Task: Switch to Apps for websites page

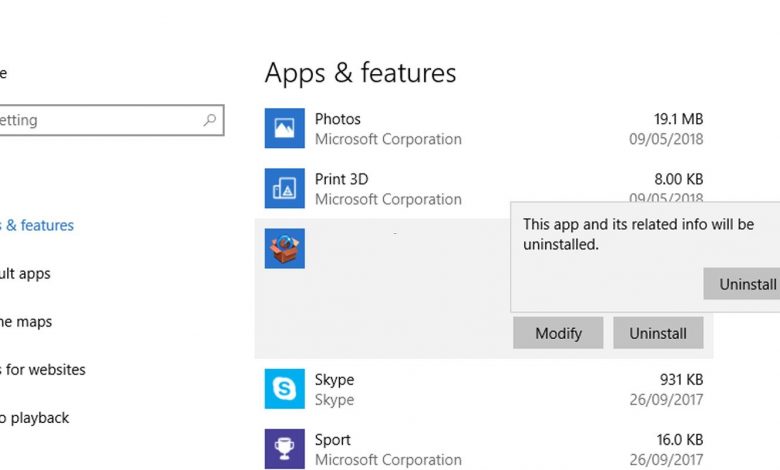Action: (43, 370)
